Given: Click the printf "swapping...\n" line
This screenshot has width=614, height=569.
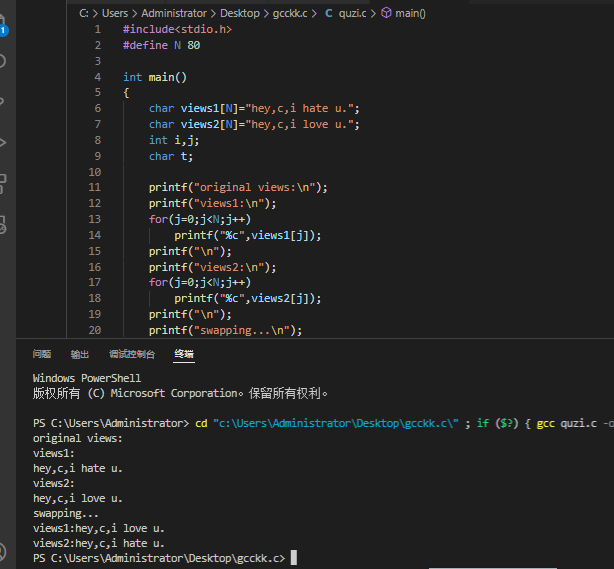Looking at the screenshot, I should pyautogui.click(x=226, y=331).
